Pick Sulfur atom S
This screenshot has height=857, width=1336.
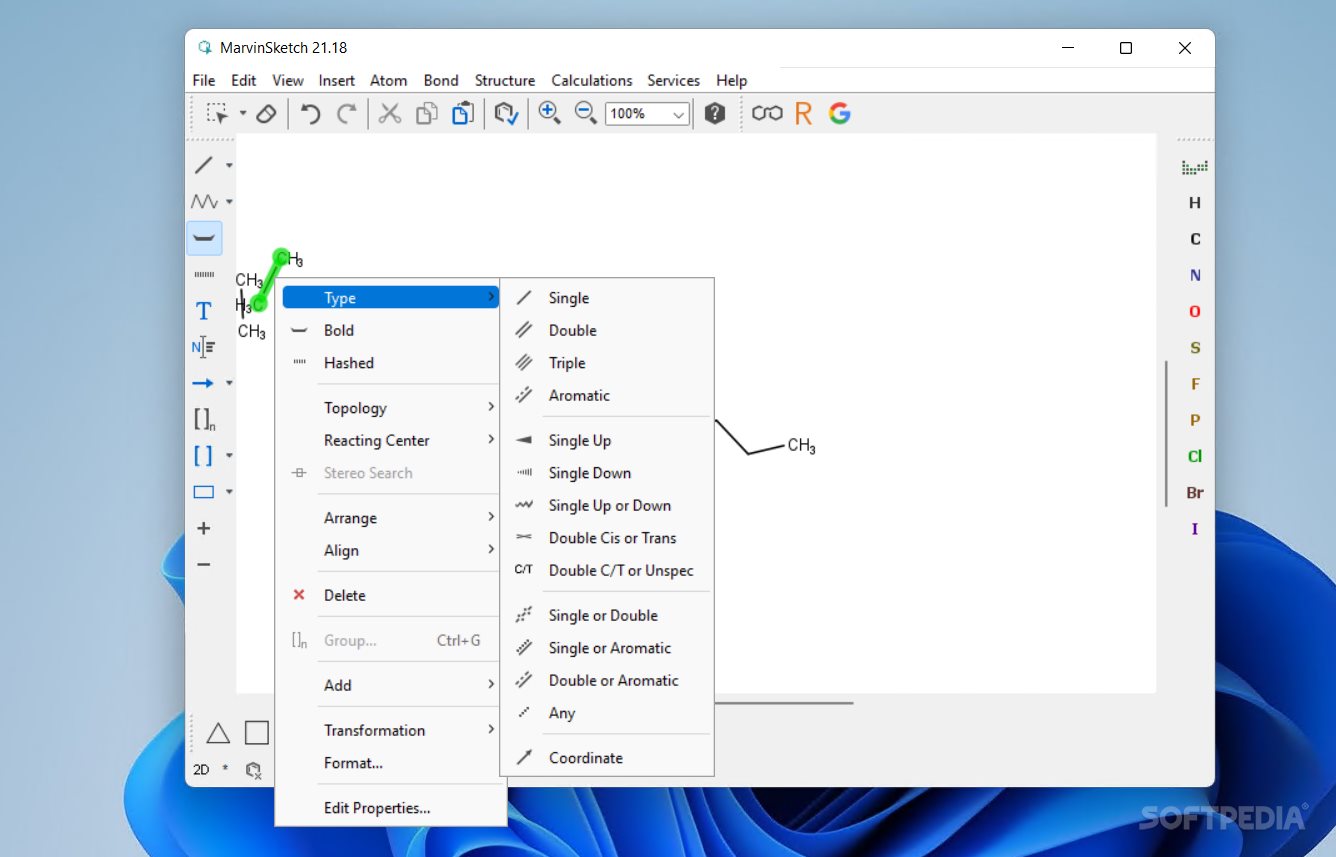point(1194,348)
